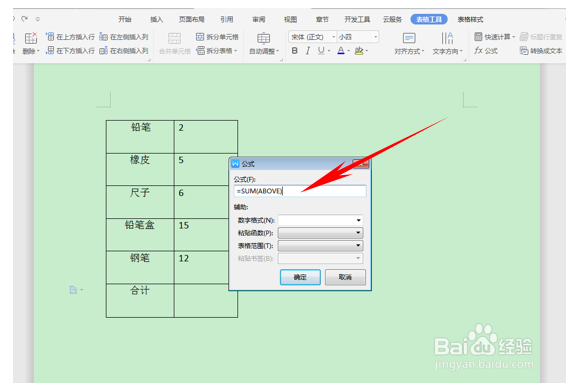Click the paste options icon left of table
Image resolution: width=566 pixels, height=384 pixels.
coord(73,289)
